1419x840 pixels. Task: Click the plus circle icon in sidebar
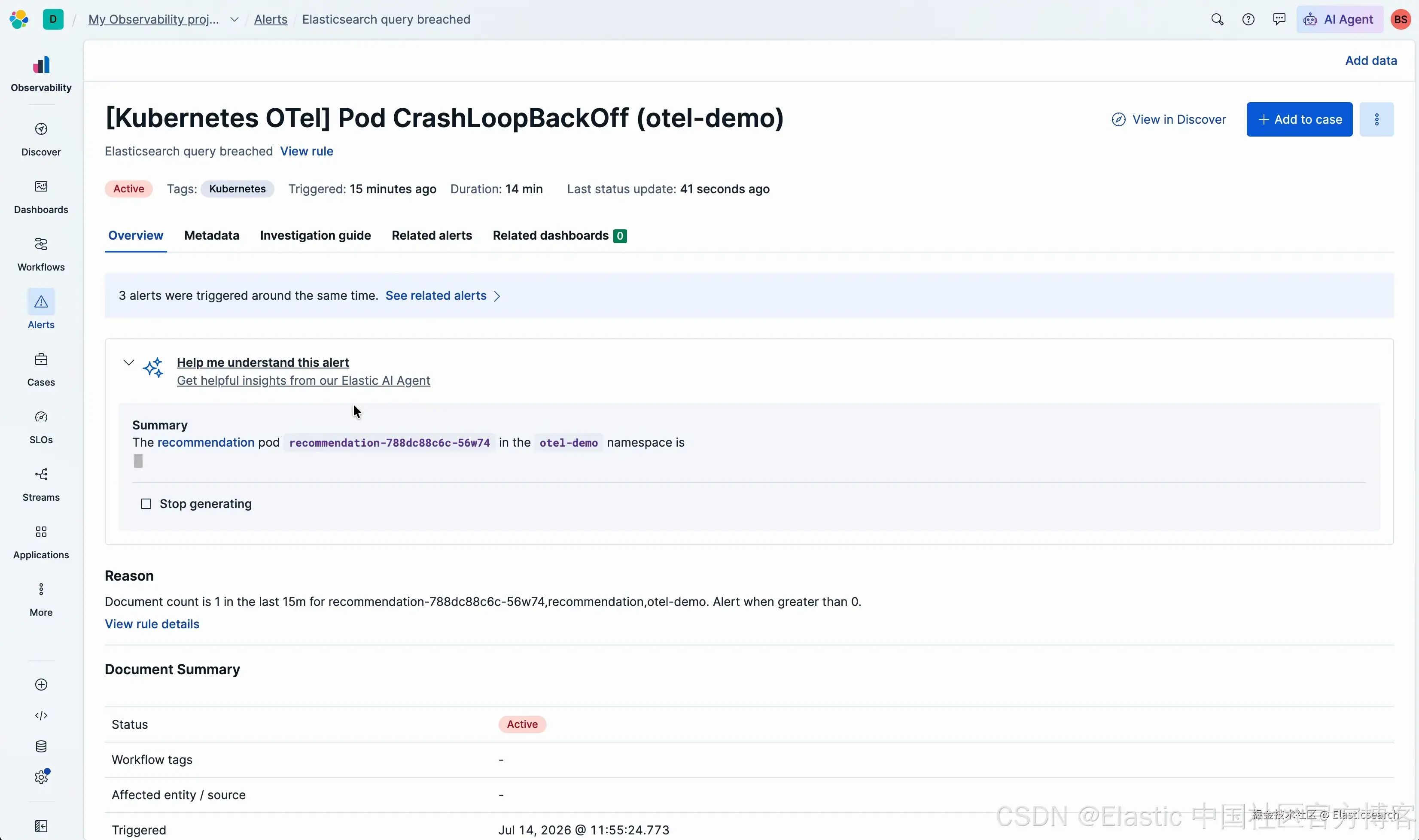coord(41,685)
